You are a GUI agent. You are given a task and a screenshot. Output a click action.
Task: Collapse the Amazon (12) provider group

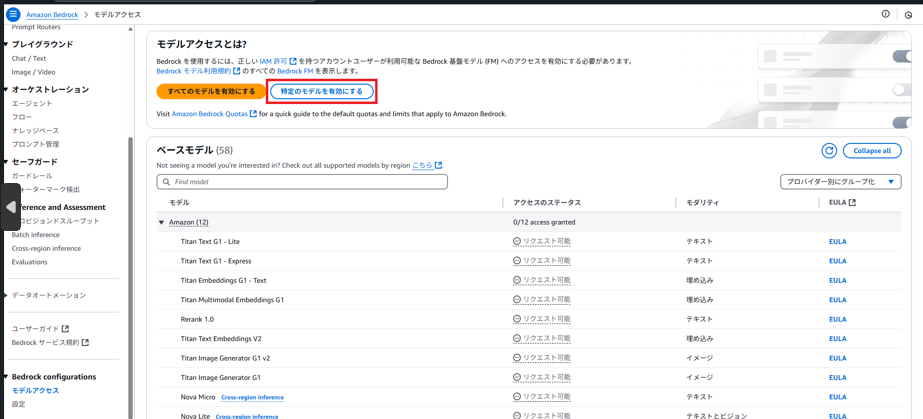point(161,222)
